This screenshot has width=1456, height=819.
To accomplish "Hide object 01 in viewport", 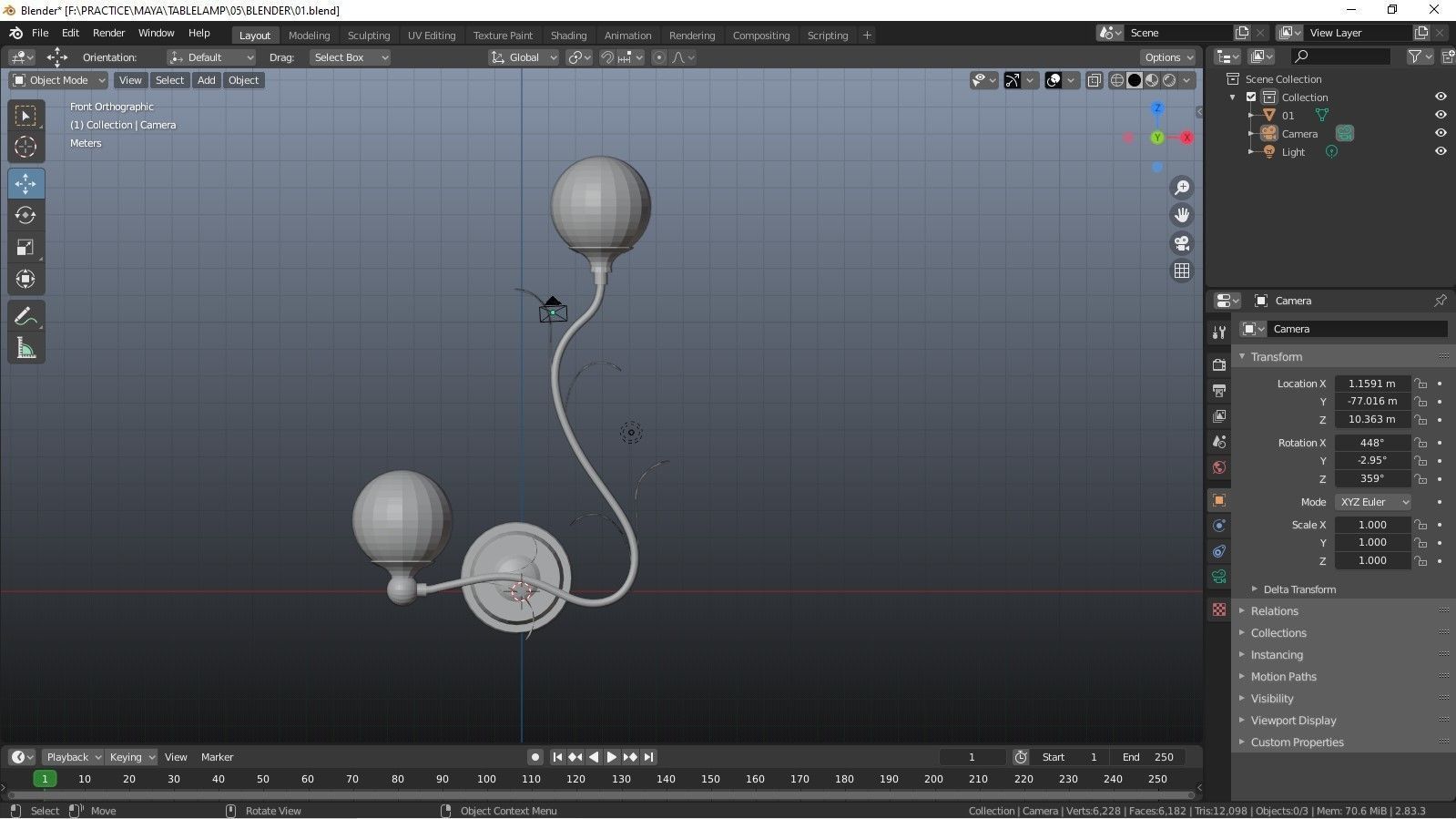I will pyautogui.click(x=1441, y=115).
